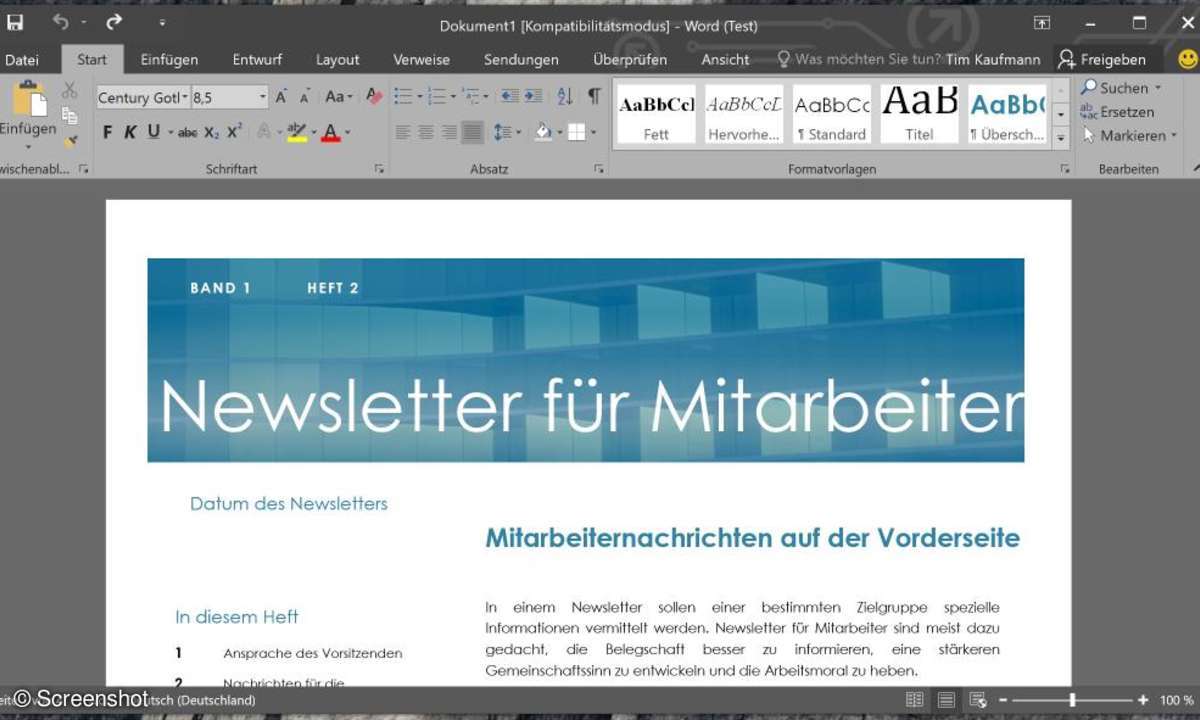Click the Was möchten Sie tun search field
Image resolution: width=1200 pixels, height=720 pixels.
click(859, 60)
